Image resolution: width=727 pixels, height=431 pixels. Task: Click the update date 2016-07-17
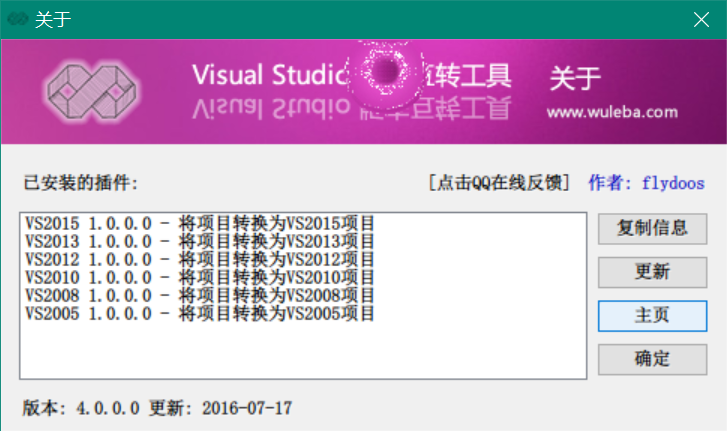pyautogui.click(x=247, y=408)
